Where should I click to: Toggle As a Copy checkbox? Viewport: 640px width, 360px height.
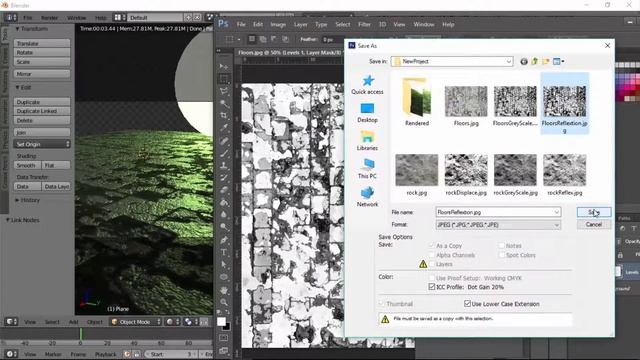point(432,246)
